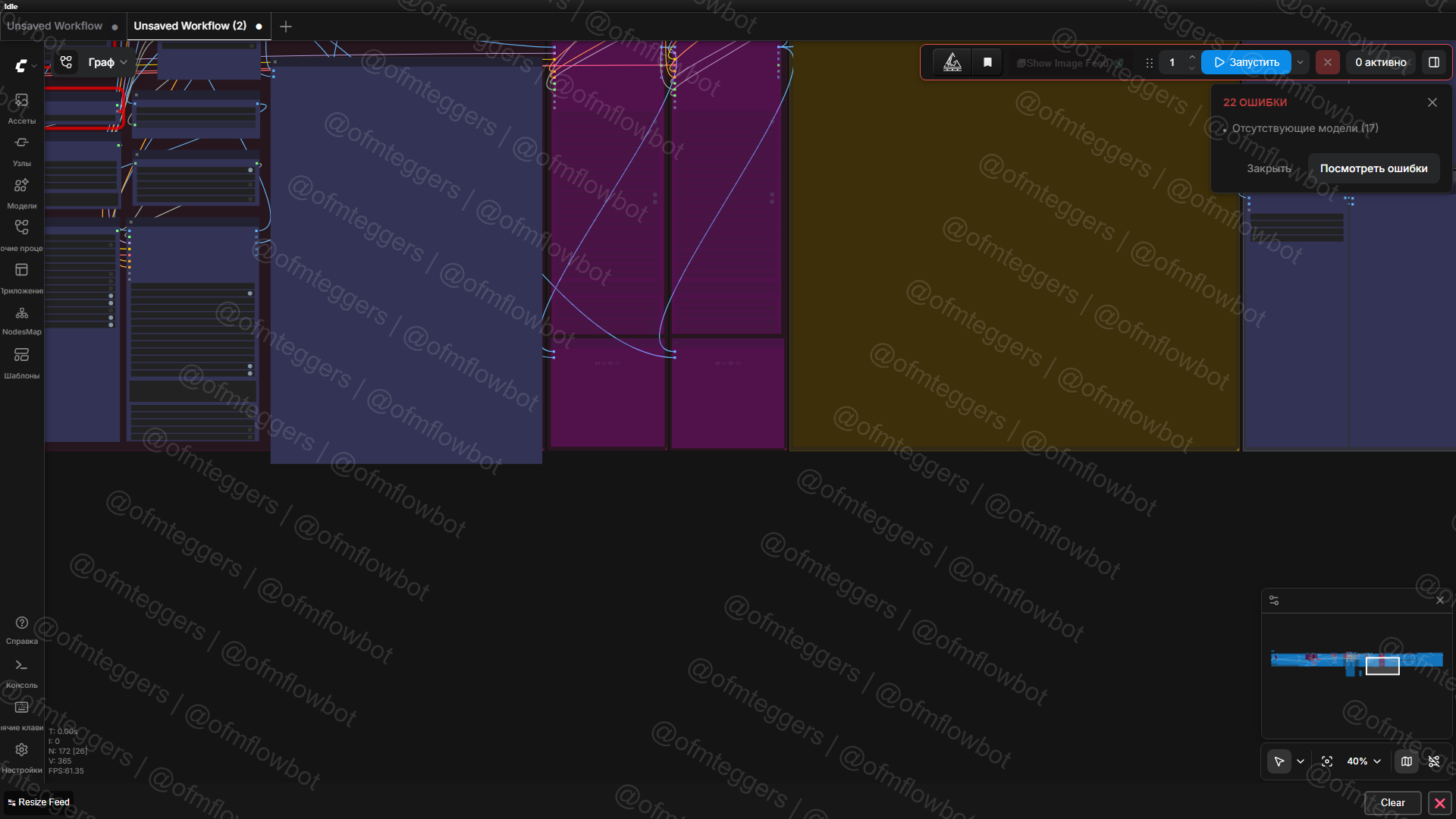
Task: Open the 40% zoom level dropdown
Action: 1364,761
